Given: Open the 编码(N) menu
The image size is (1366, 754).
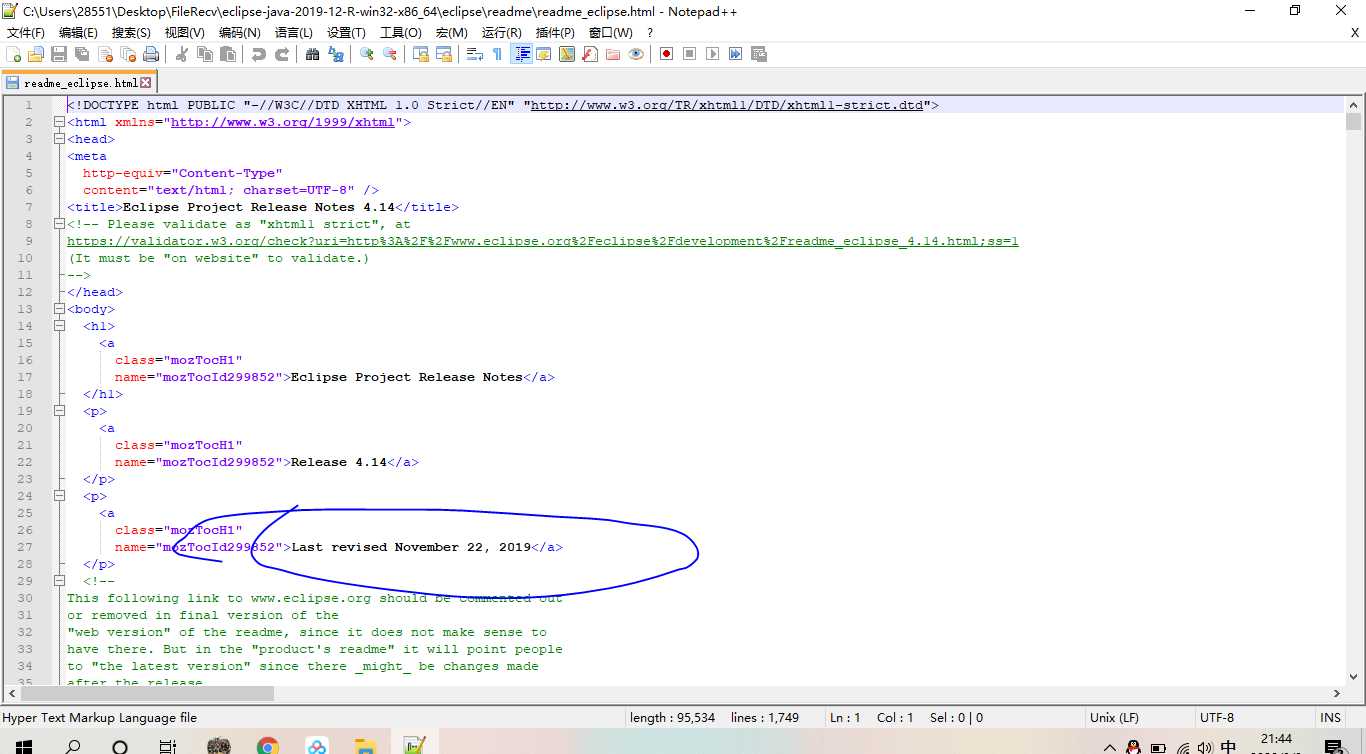Looking at the screenshot, I should [239, 33].
